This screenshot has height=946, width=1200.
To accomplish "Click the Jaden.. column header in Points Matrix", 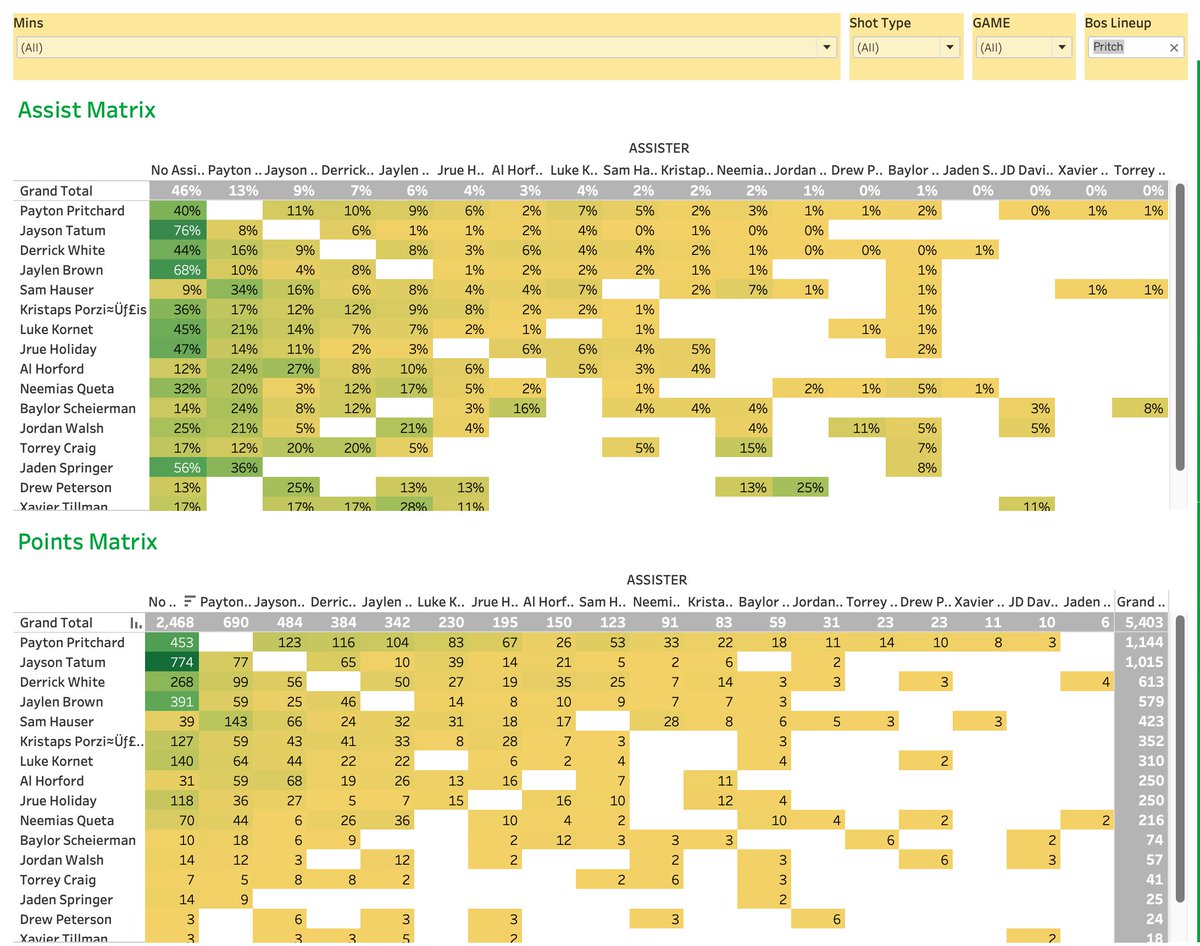I will click(x=1086, y=602).
